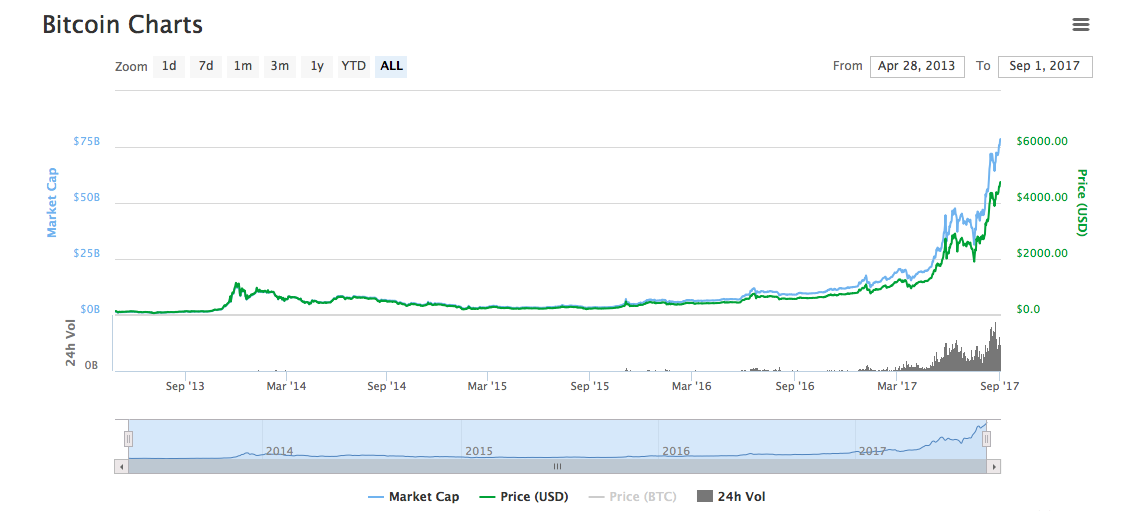Toggle Price (USD) series in legend
This screenshot has width=1122, height=511.
[x=524, y=497]
